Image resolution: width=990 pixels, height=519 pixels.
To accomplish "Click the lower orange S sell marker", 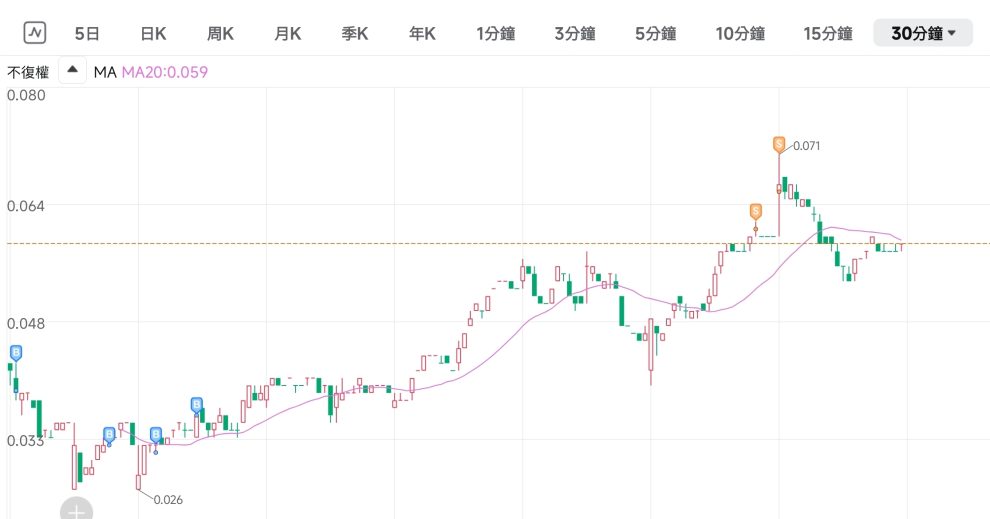I will tap(756, 211).
